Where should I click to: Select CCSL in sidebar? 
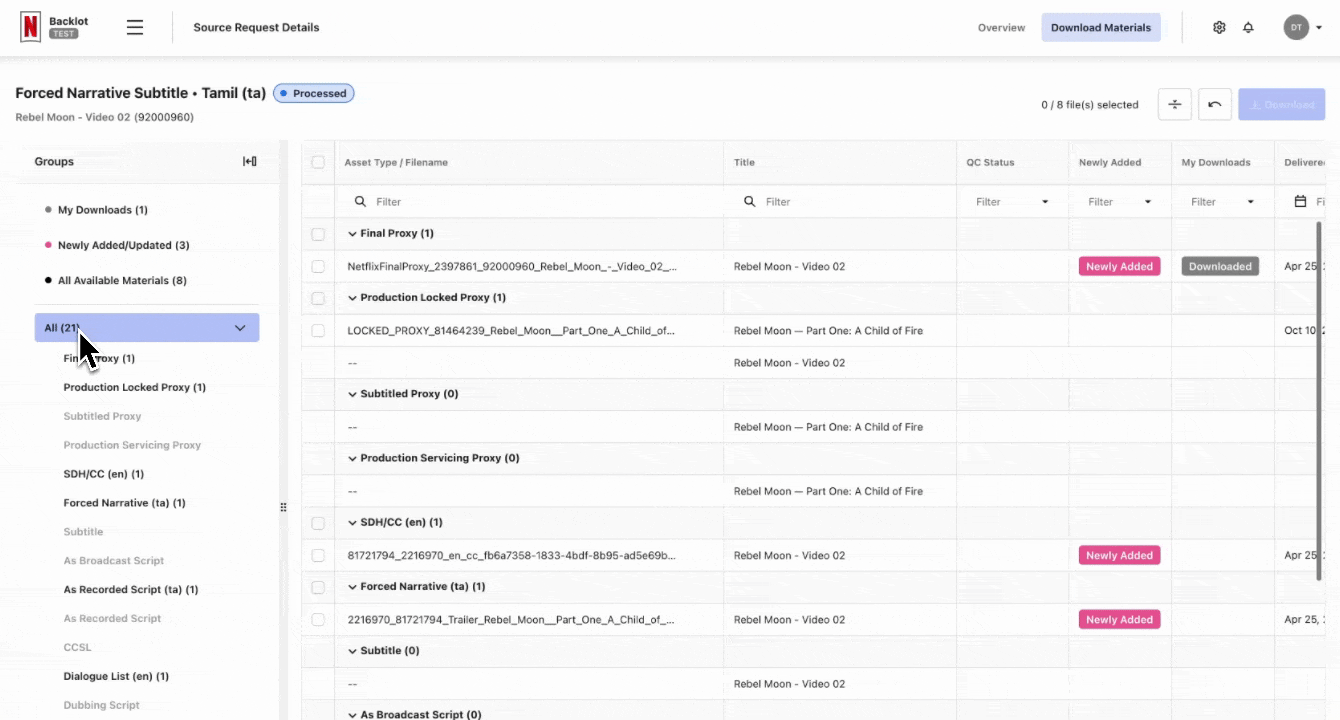pos(77,648)
